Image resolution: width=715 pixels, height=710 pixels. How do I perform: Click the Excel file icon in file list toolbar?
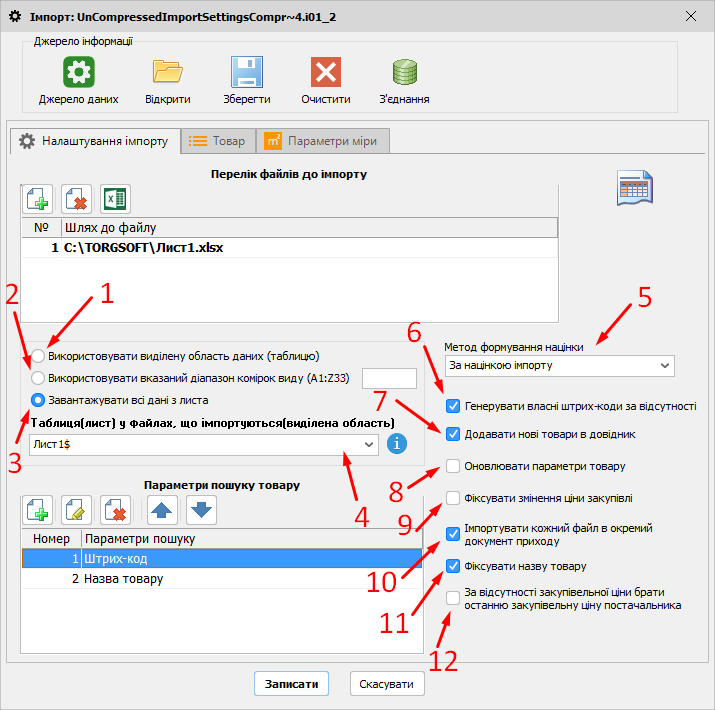tap(114, 198)
